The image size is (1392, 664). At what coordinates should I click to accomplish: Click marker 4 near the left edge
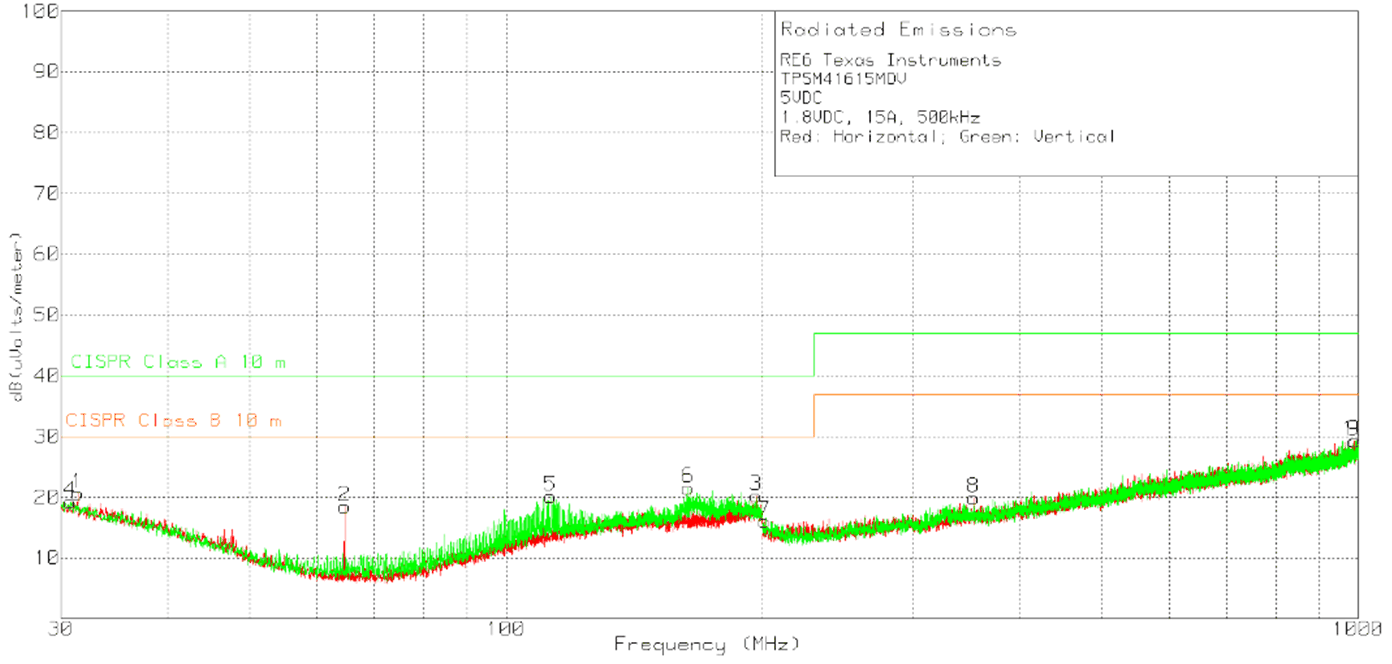tap(69, 489)
